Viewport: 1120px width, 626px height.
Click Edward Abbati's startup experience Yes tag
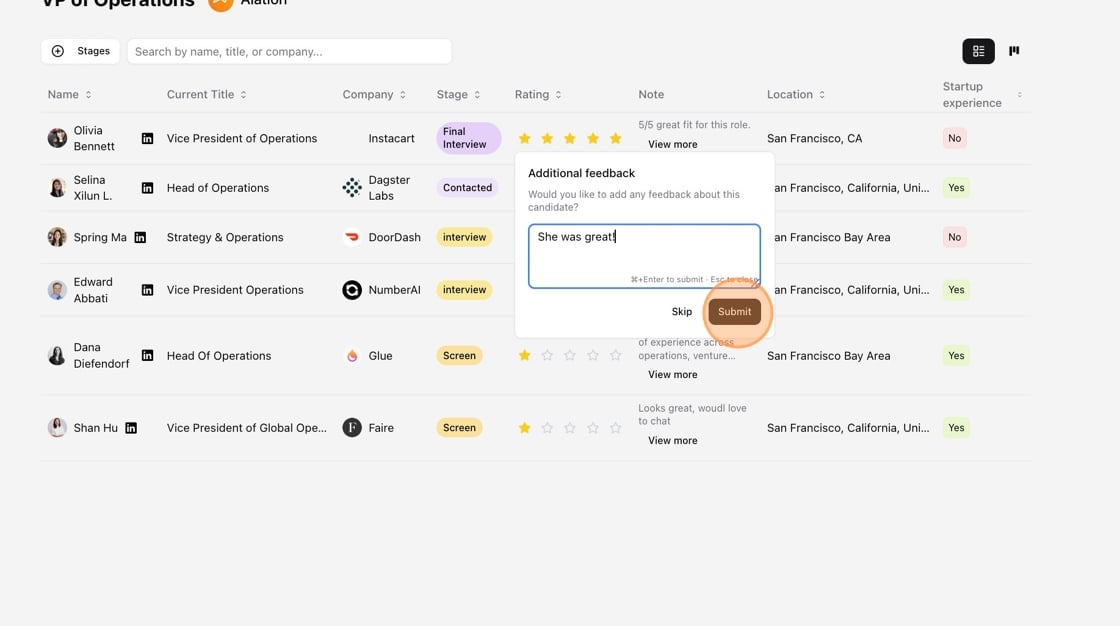[x=956, y=290]
